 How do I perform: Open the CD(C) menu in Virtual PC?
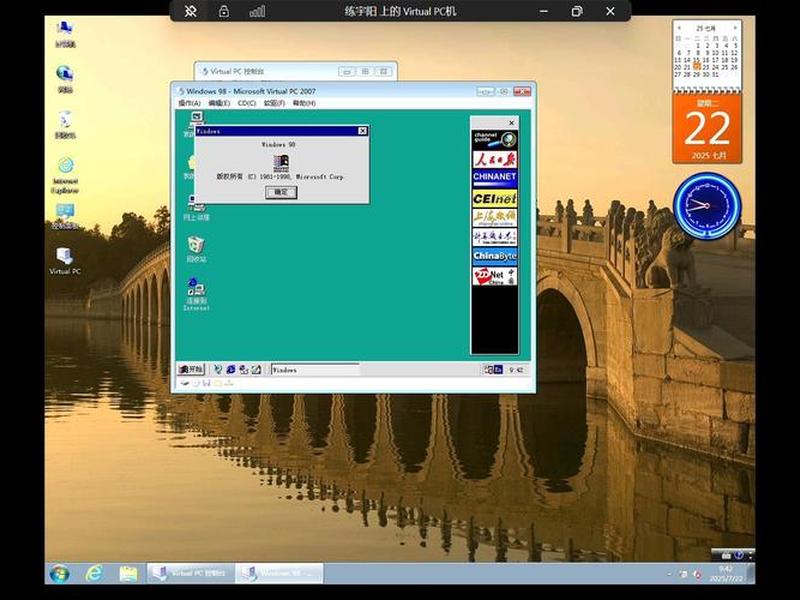pos(247,103)
